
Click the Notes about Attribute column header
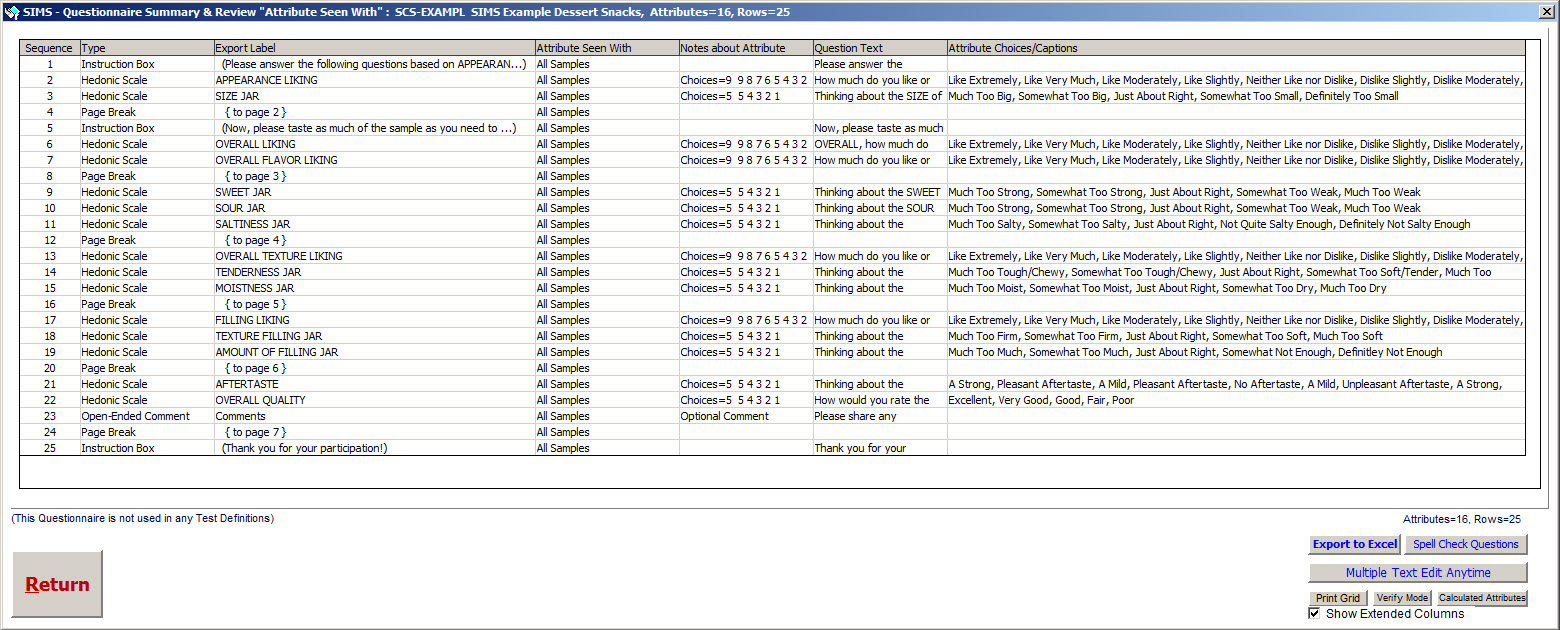point(745,48)
